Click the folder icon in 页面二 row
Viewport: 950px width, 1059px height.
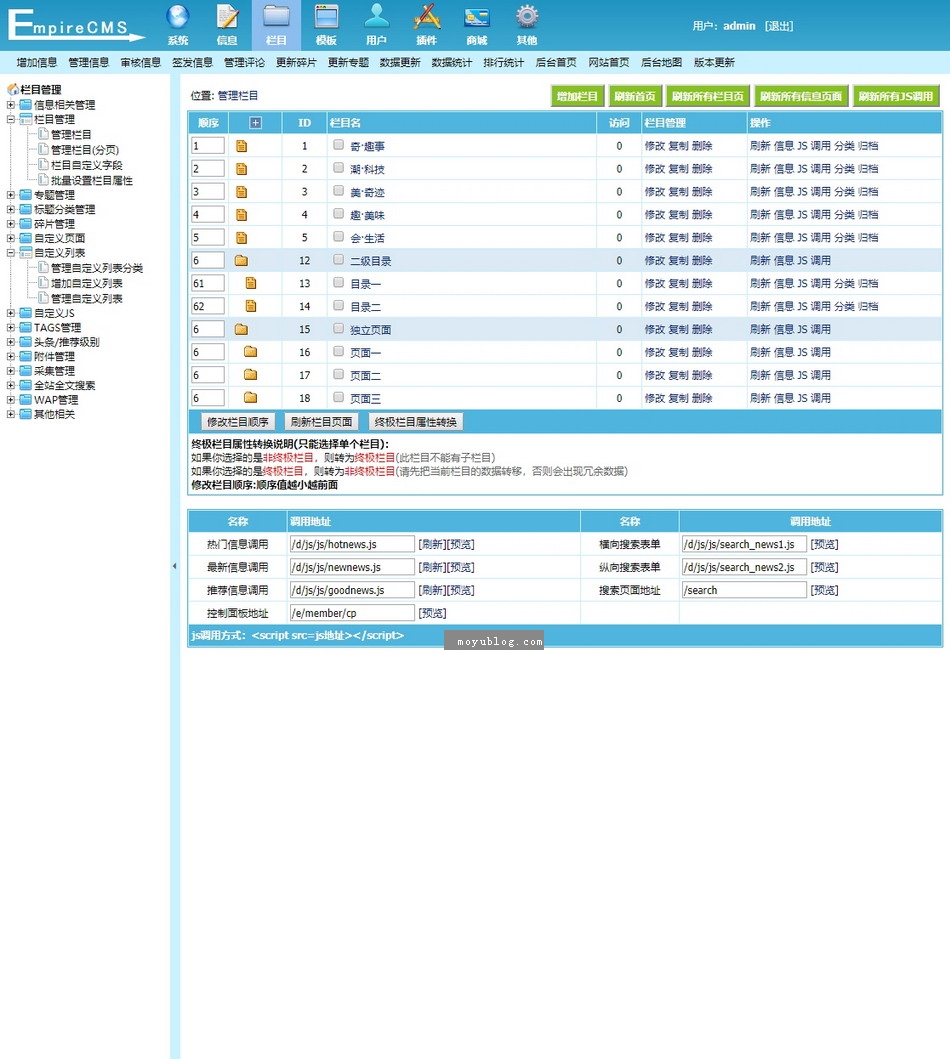pyautogui.click(x=250, y=375)
